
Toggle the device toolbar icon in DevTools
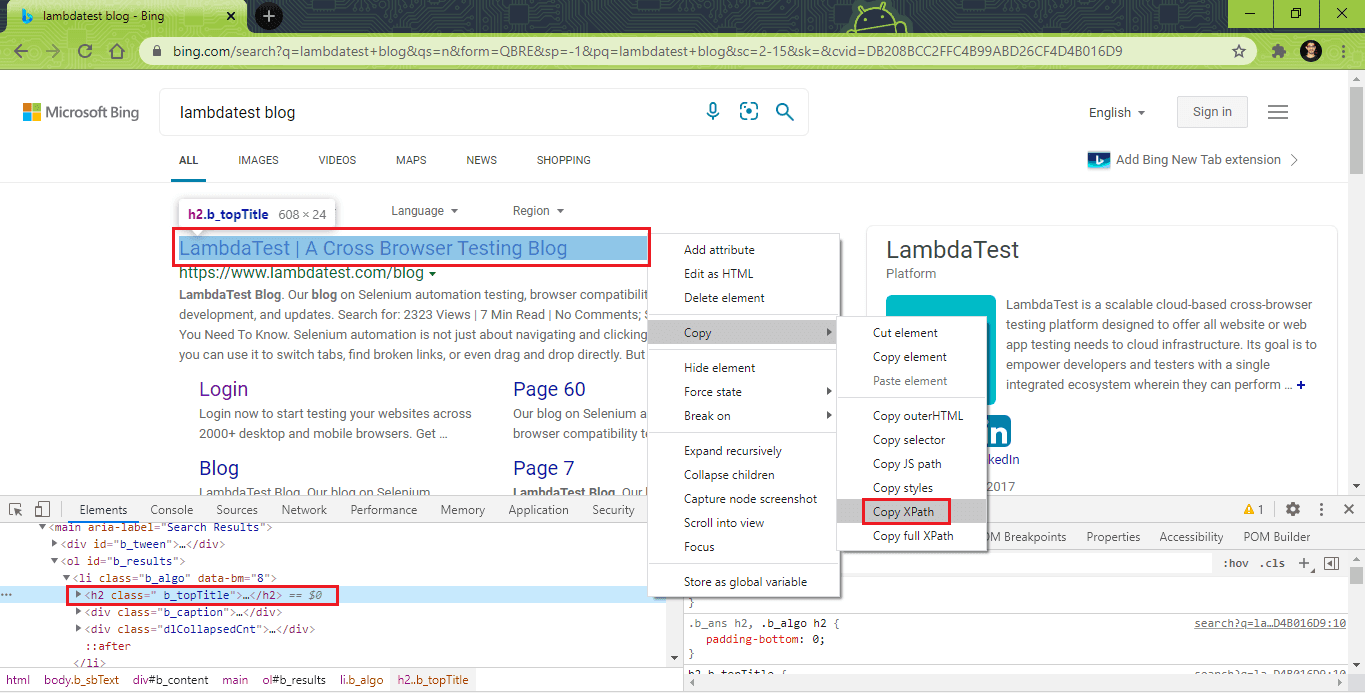point(42,509)
